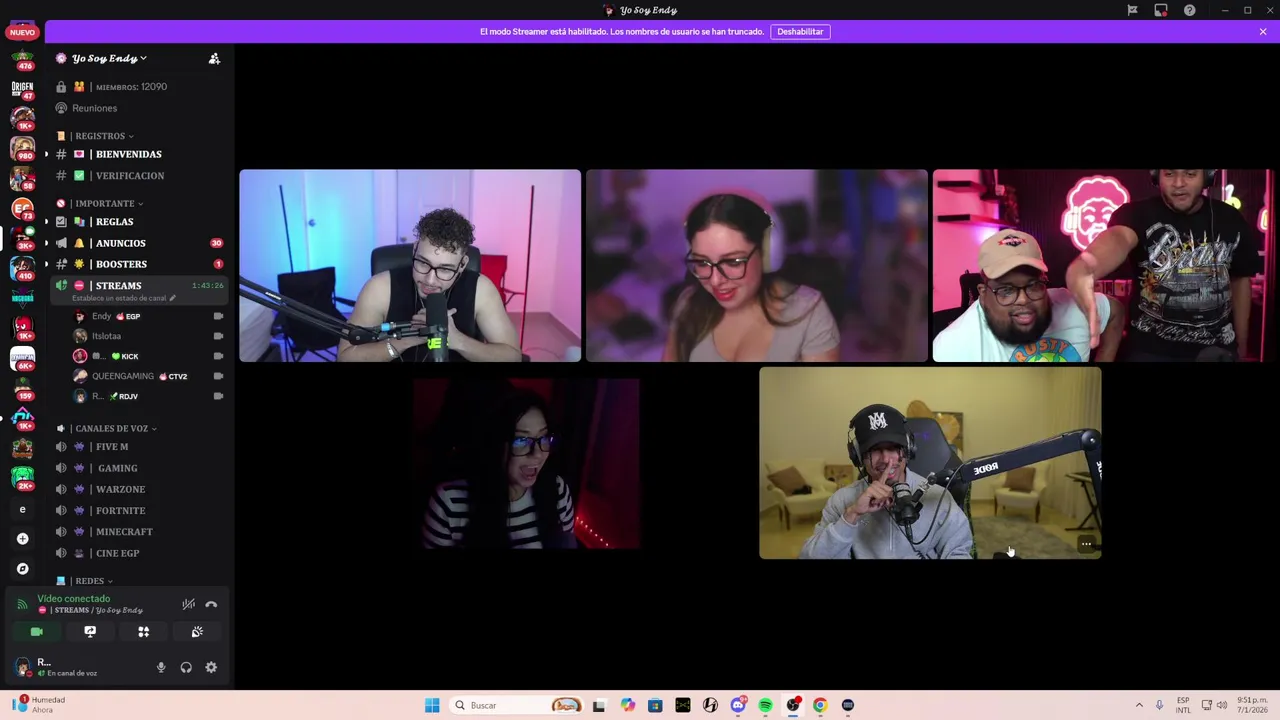This screenshot has height=720, width=1280.
Task: Expand the ANUNCIOS channel threads arrow
Action: (x=46, y=244)
